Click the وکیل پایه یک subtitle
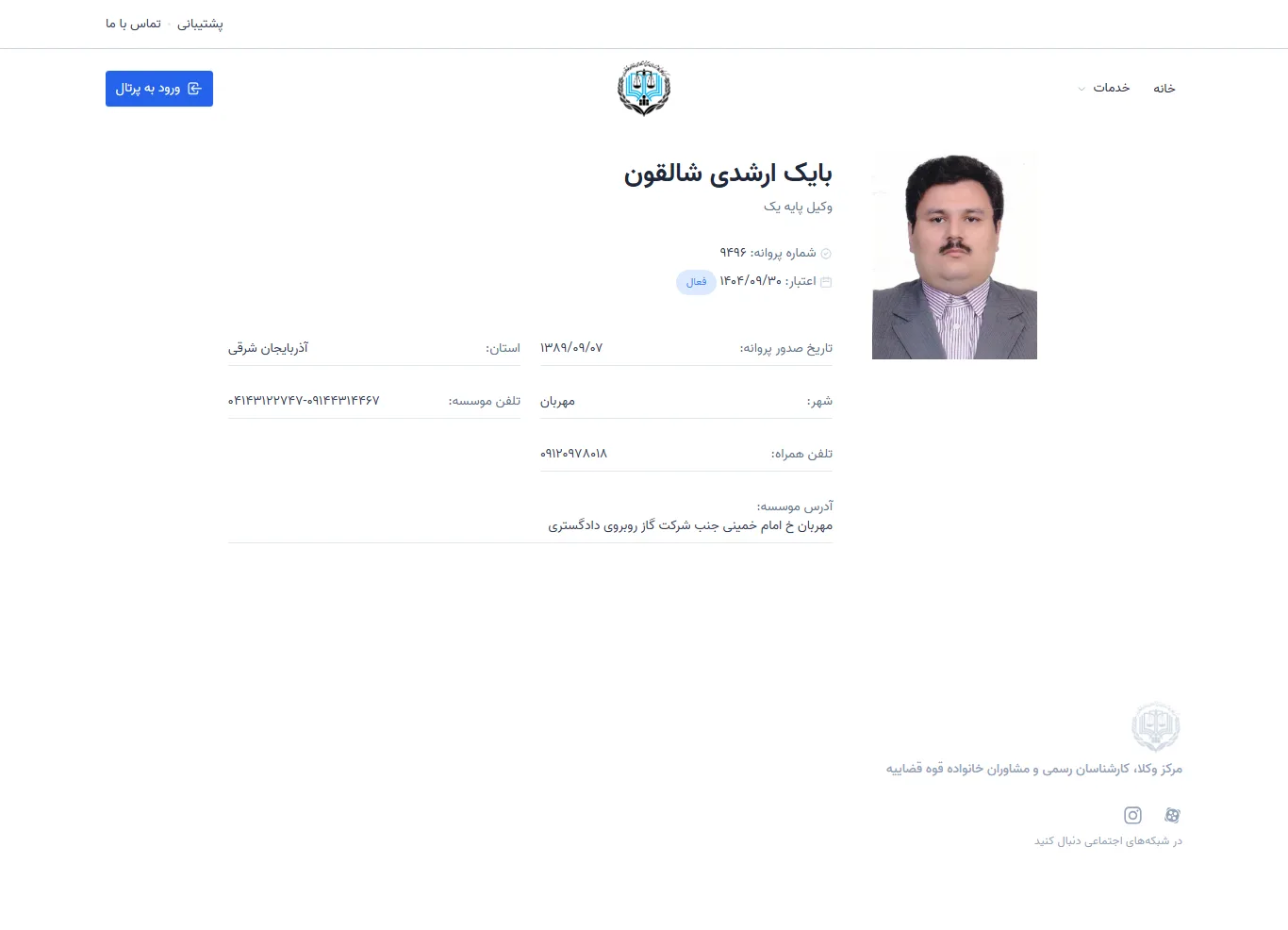 click(x=798, y=207)
